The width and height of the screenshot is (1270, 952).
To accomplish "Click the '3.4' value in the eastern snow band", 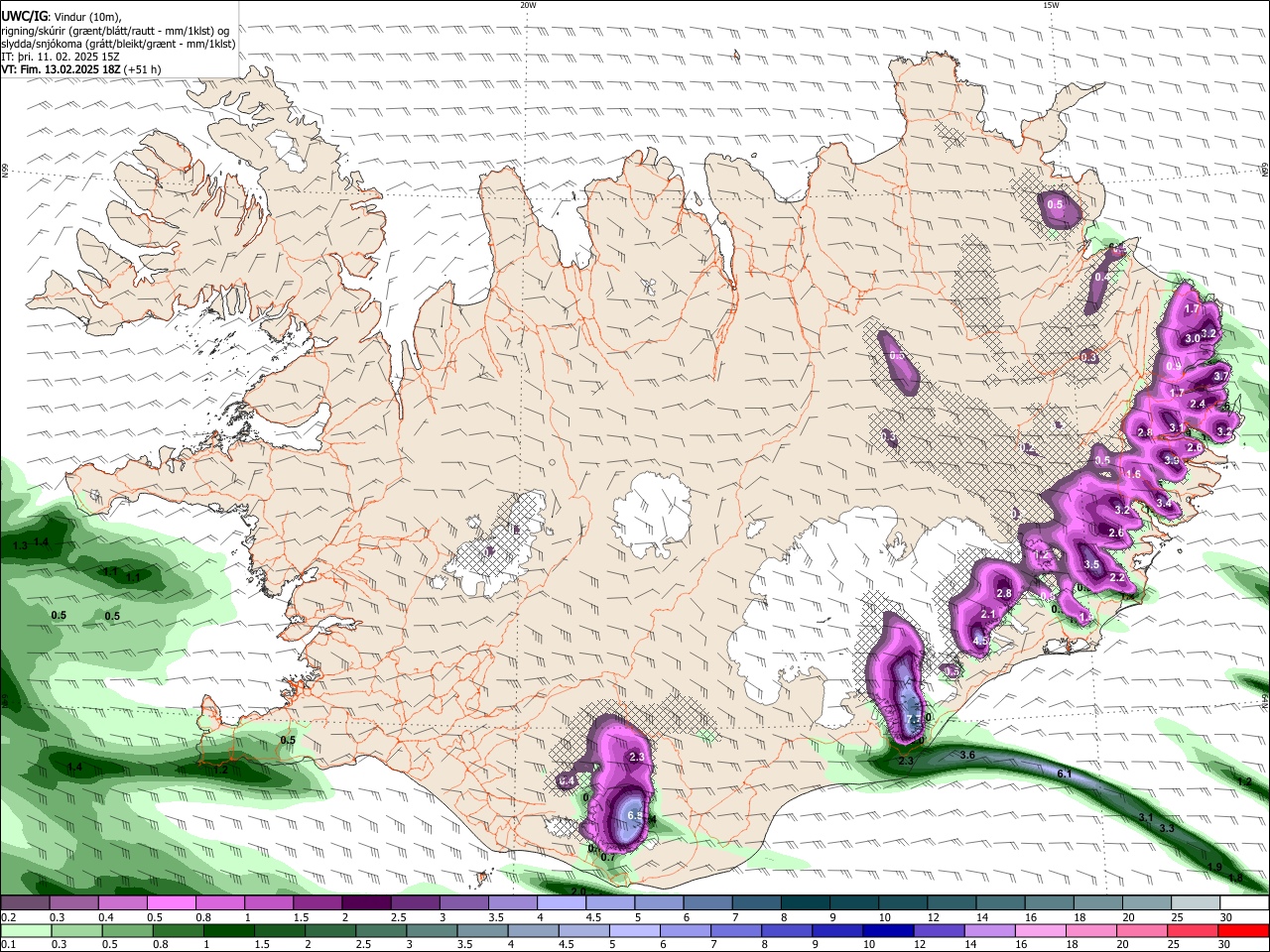I will click(x=1165, y=504).
